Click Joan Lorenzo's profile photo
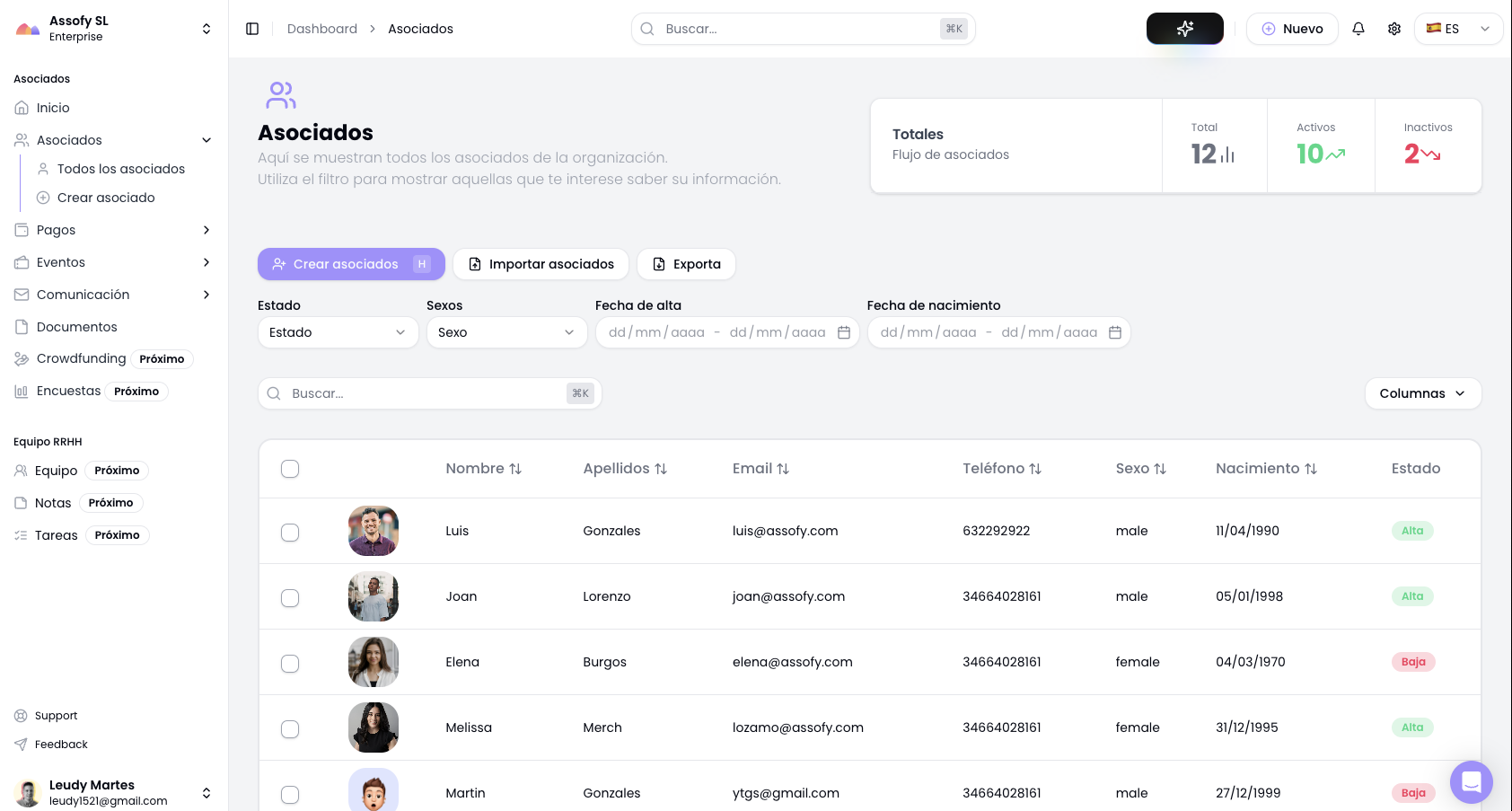1512x811 pixels. pos(373,596)
